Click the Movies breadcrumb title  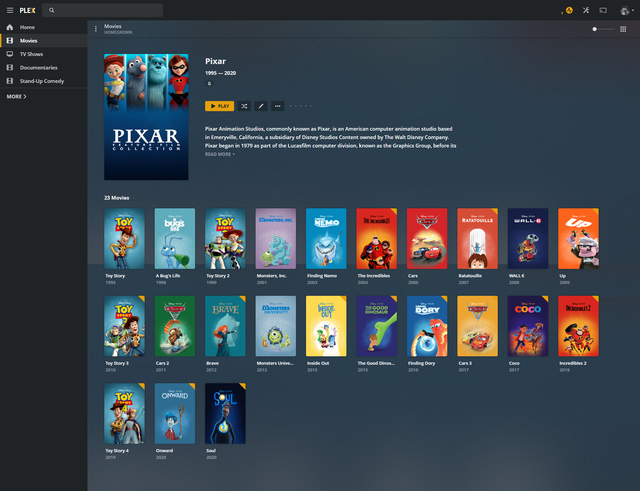(x=113, y=26)
